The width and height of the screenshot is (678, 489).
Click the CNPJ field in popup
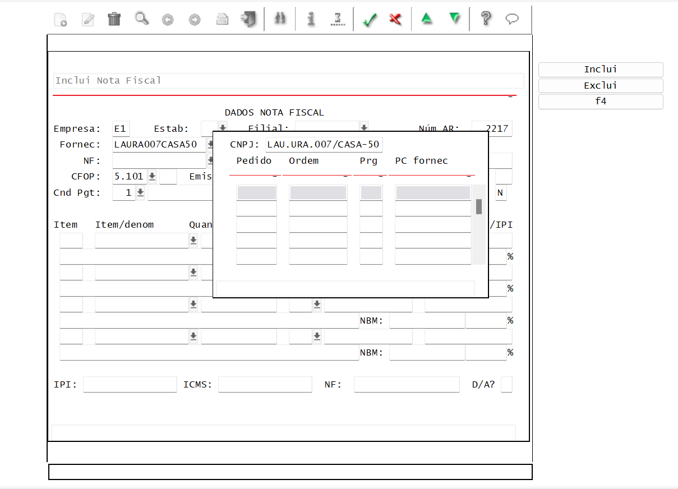coord(323,145)
